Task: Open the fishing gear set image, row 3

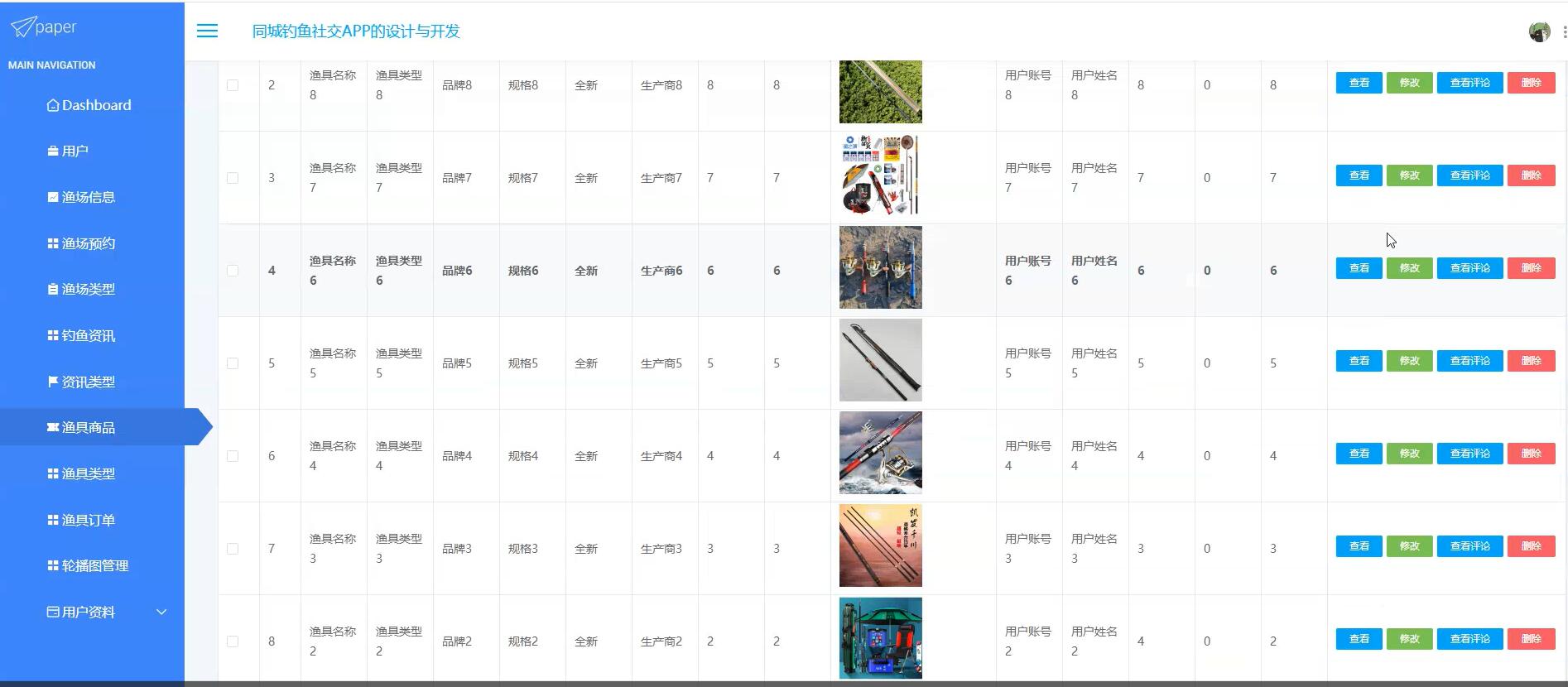Action: (x=880, y=175)
